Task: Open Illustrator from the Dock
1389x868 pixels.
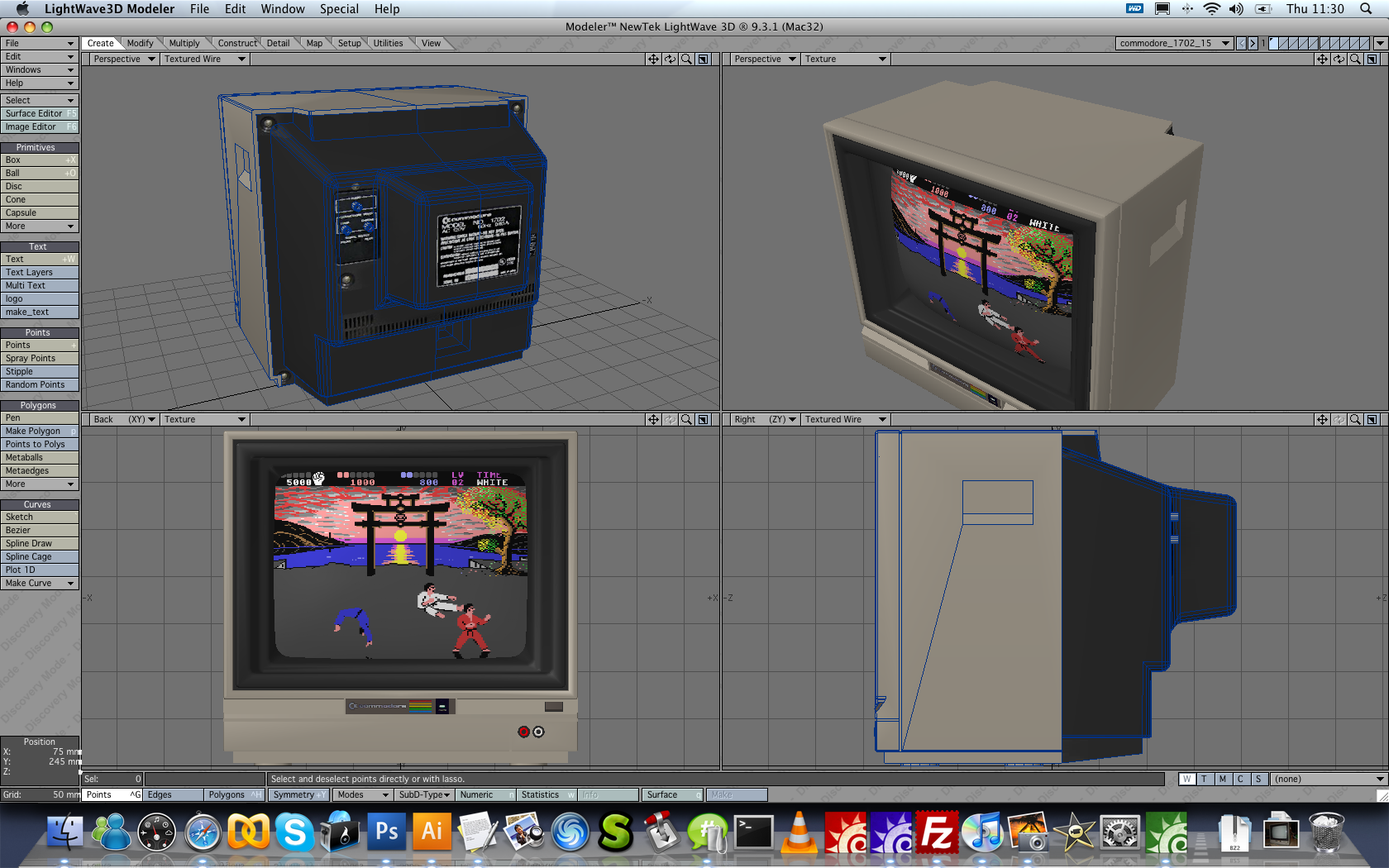Action: (x=432, y=832)
